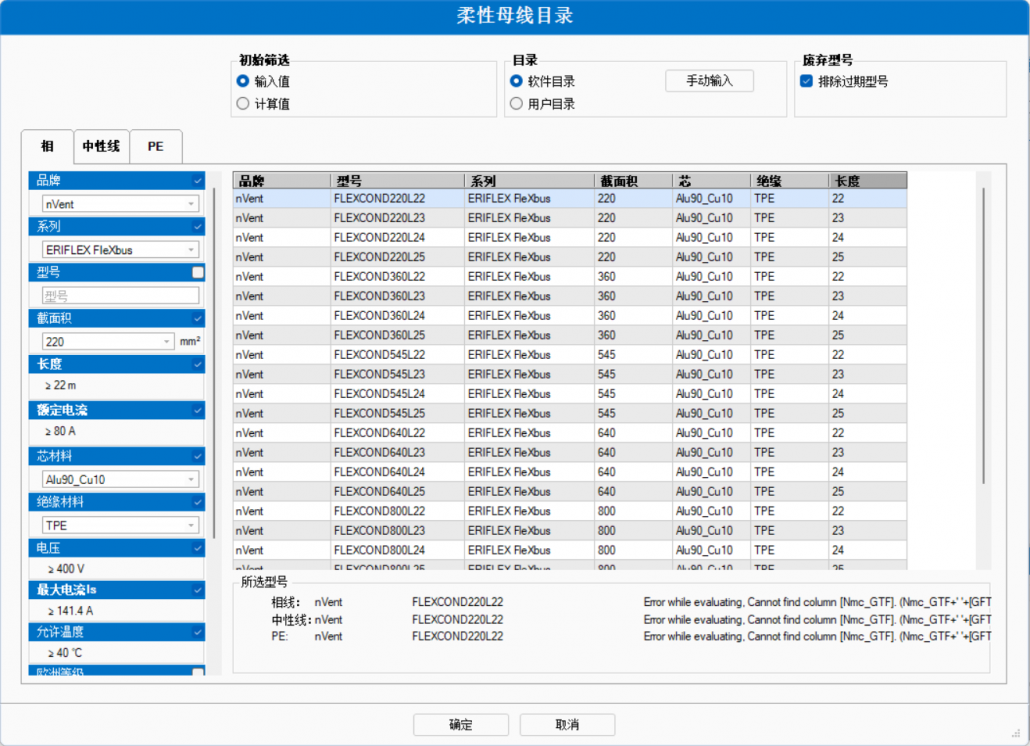Confirm with the 确定 button

pyautogui.click(x=460, y=725)
